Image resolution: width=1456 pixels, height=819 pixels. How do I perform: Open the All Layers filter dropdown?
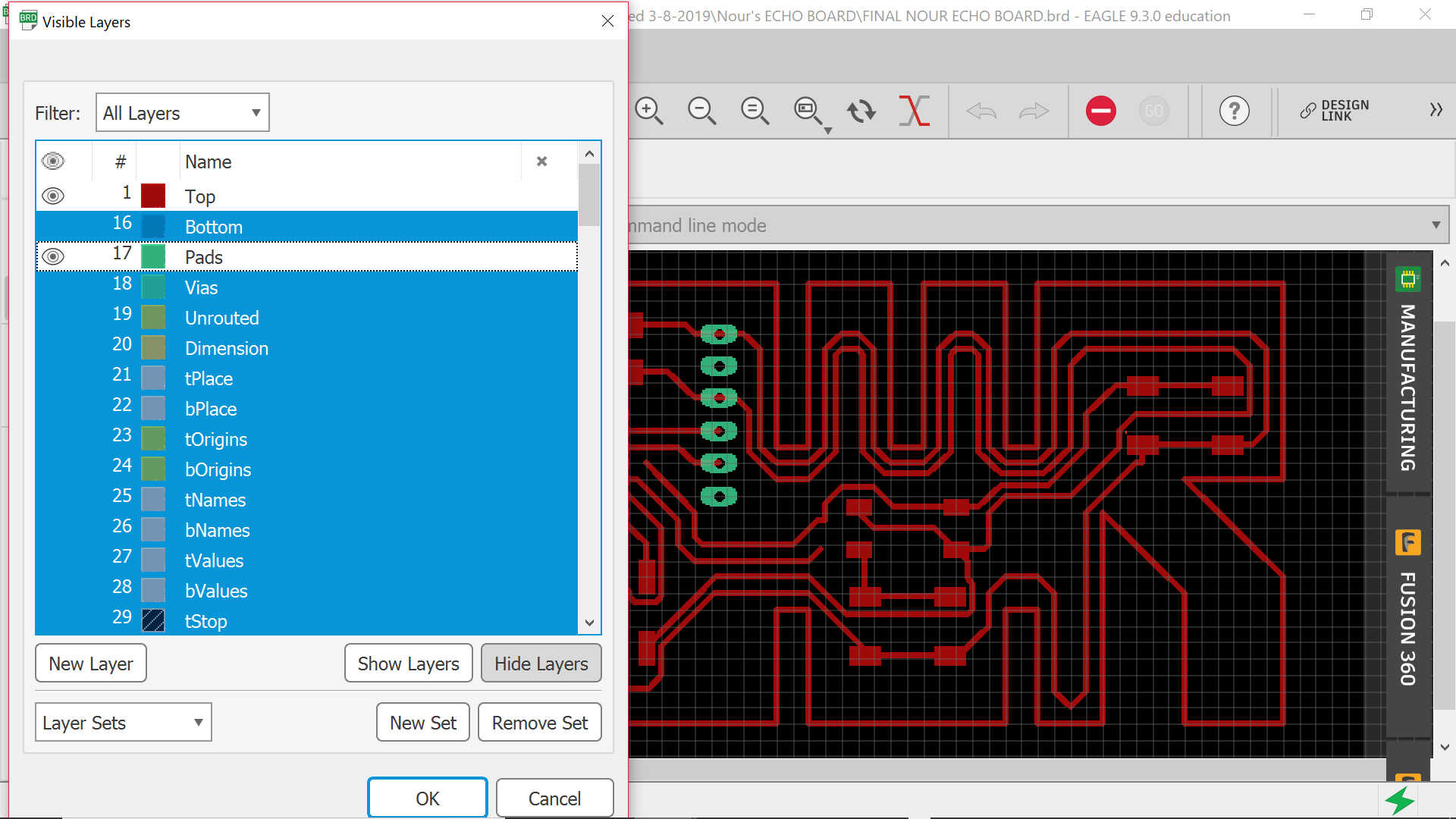(183, 113)
